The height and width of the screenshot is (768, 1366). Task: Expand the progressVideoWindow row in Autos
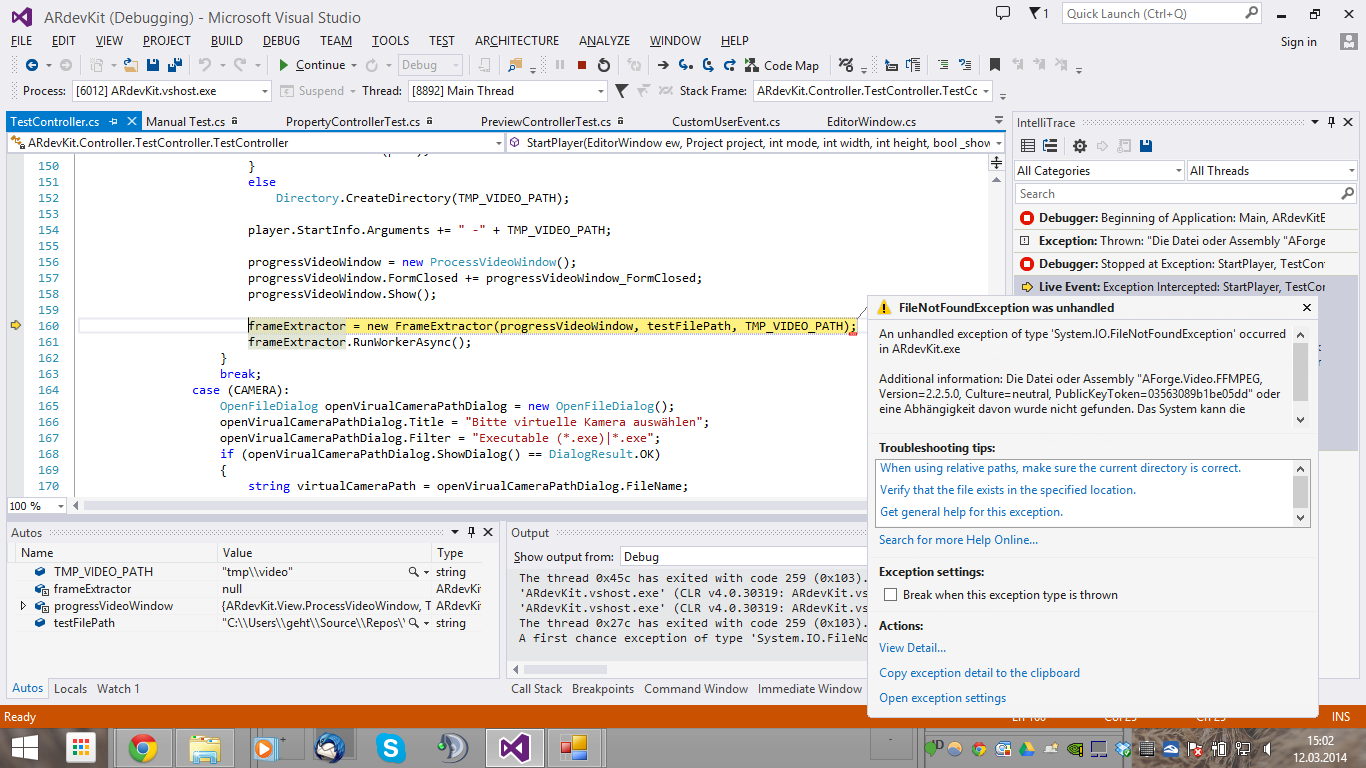click(23, 606)
